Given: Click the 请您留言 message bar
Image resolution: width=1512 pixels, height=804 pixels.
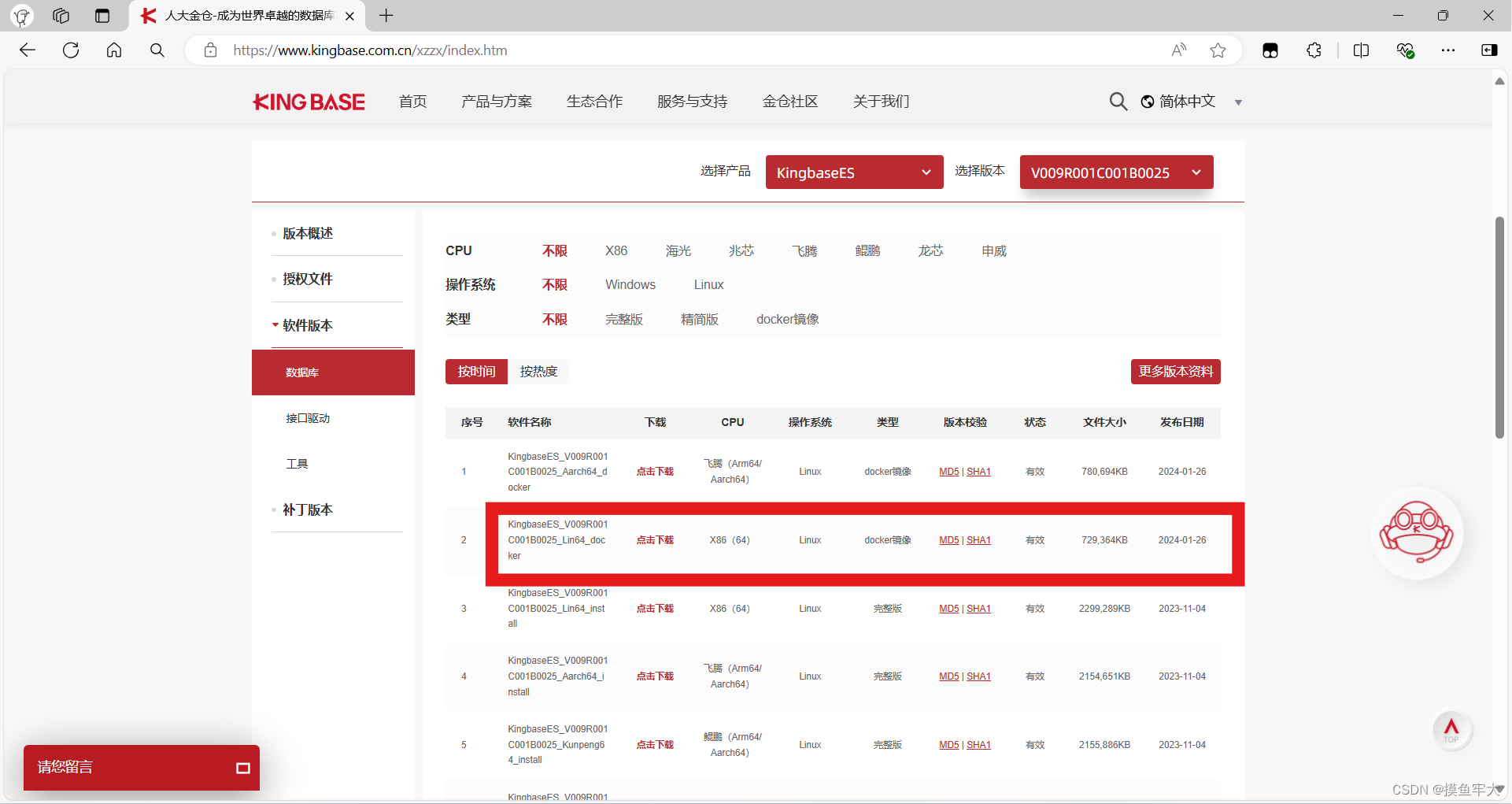Looking at the screenshot, I should (x=142, y=768).
